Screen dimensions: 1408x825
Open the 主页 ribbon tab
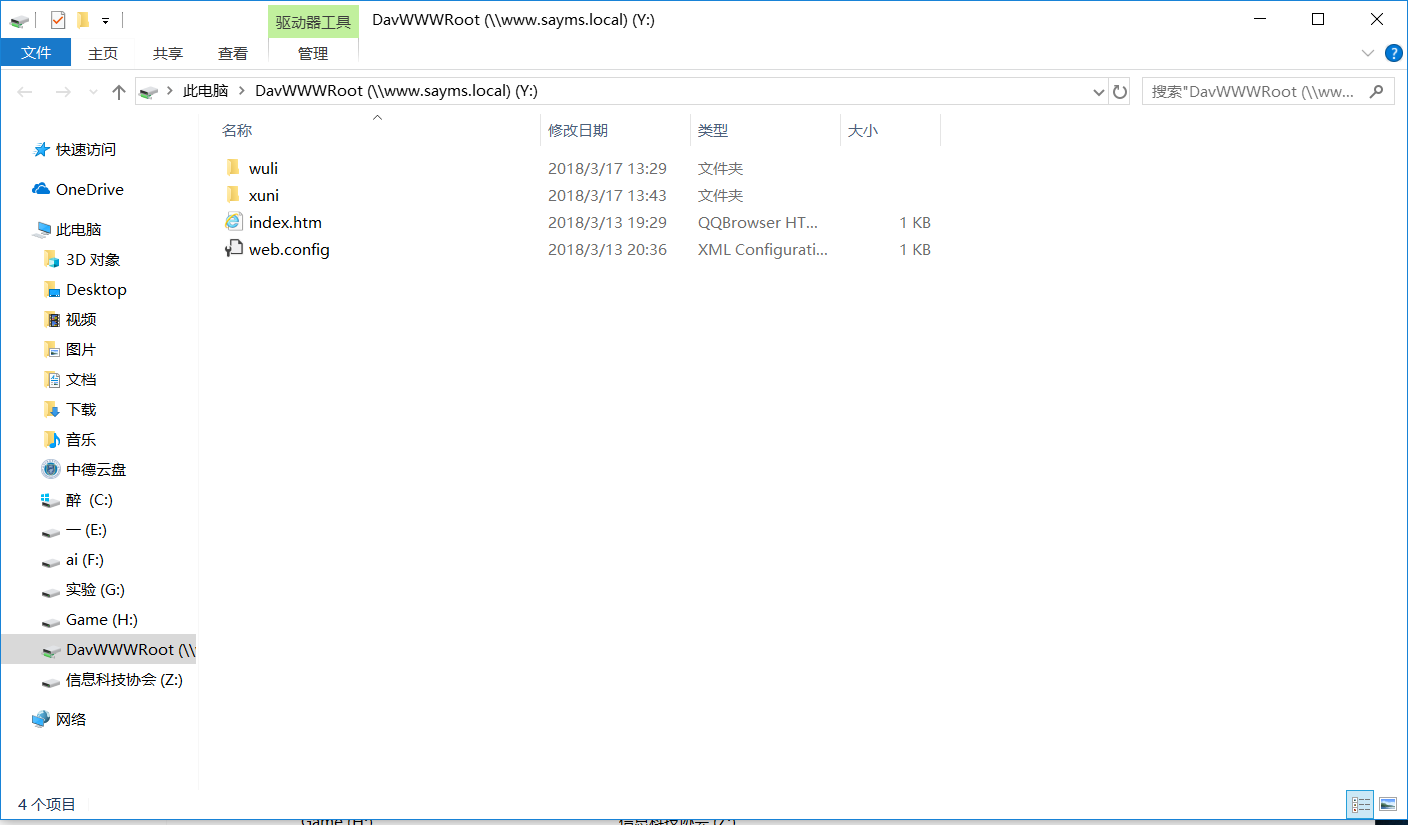103,54
